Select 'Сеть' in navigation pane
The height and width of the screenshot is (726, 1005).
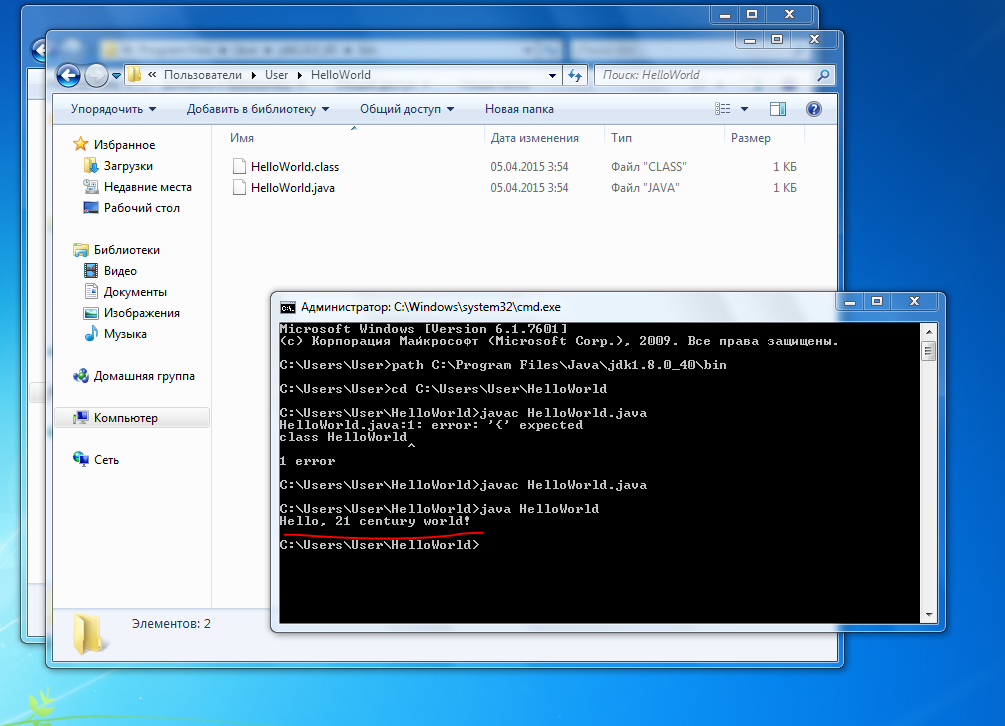pos(106,460)
